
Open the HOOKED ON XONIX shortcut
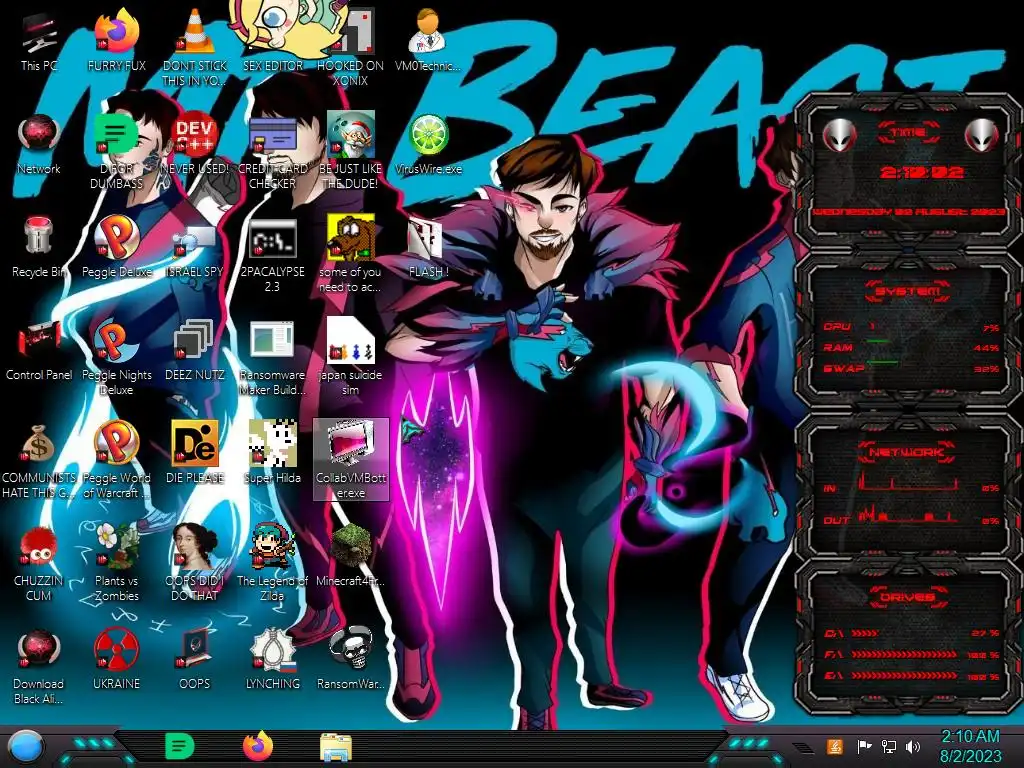tap(351, 47)
